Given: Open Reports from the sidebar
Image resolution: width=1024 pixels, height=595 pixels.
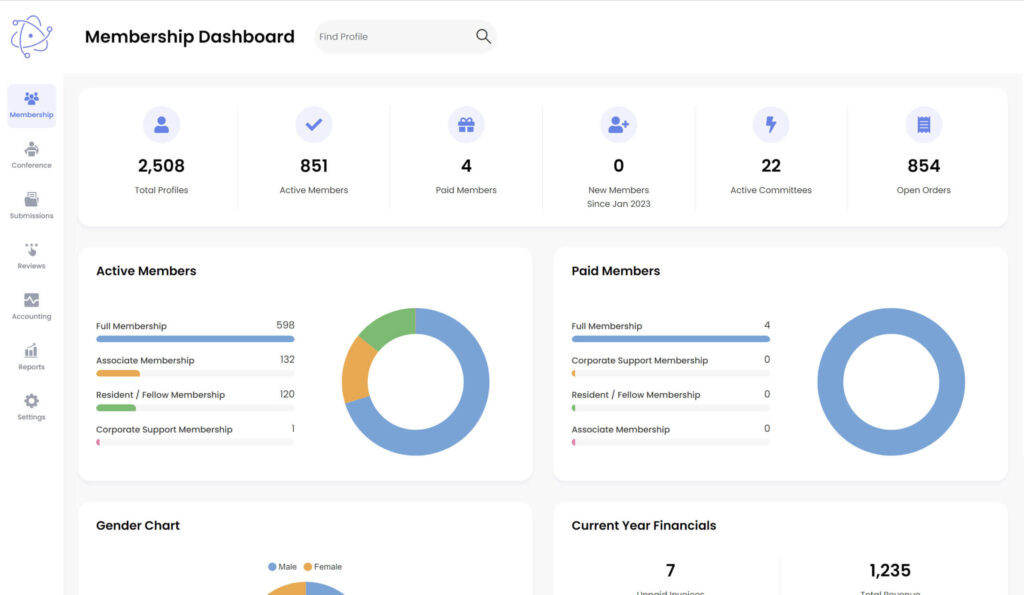Looking at the screenshot, I should 31,356.
